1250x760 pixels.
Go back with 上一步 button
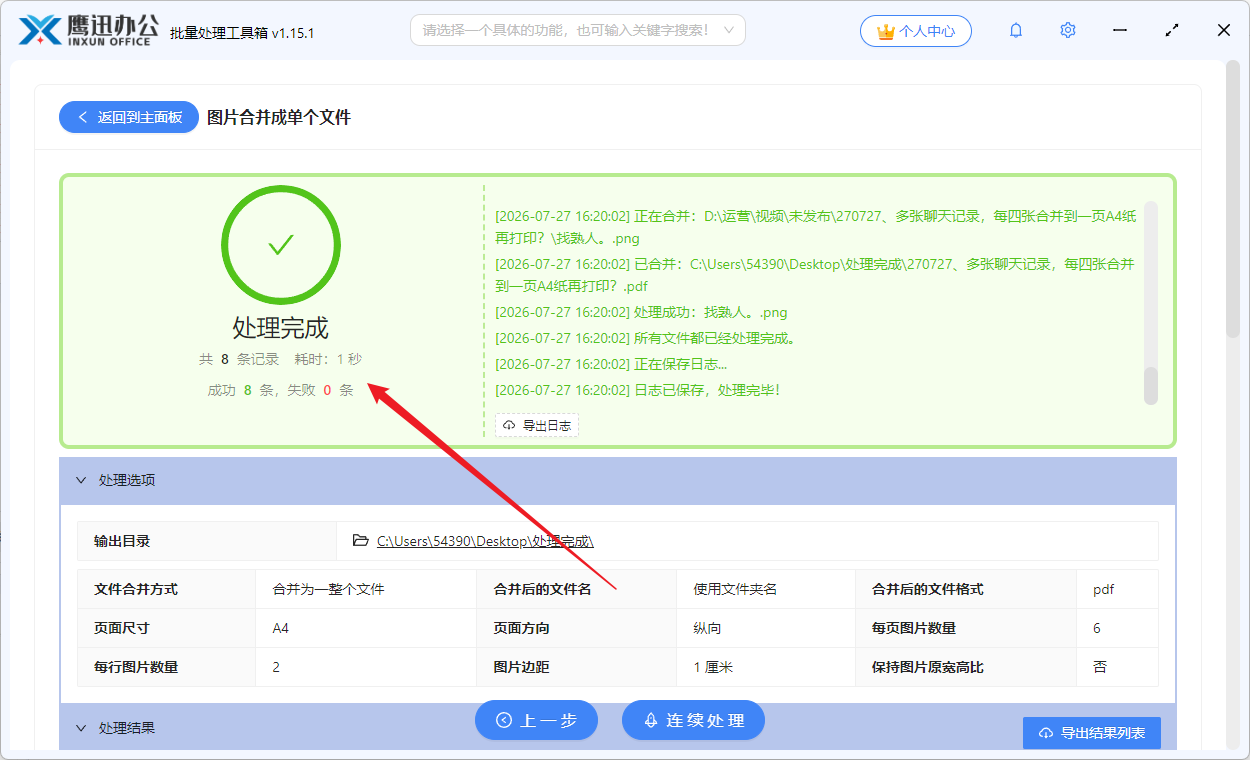537,720
